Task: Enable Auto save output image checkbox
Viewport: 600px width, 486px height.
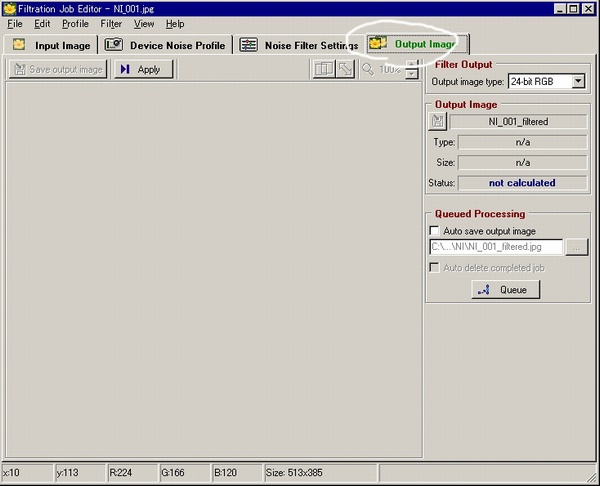Action: (434, 231)
